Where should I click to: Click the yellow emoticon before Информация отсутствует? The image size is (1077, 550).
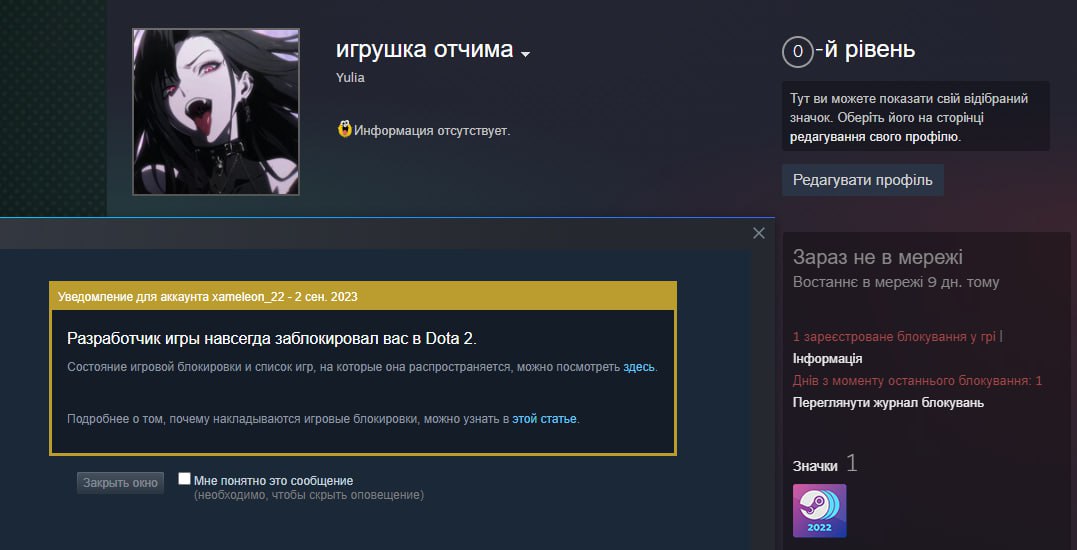coord(345,128)
